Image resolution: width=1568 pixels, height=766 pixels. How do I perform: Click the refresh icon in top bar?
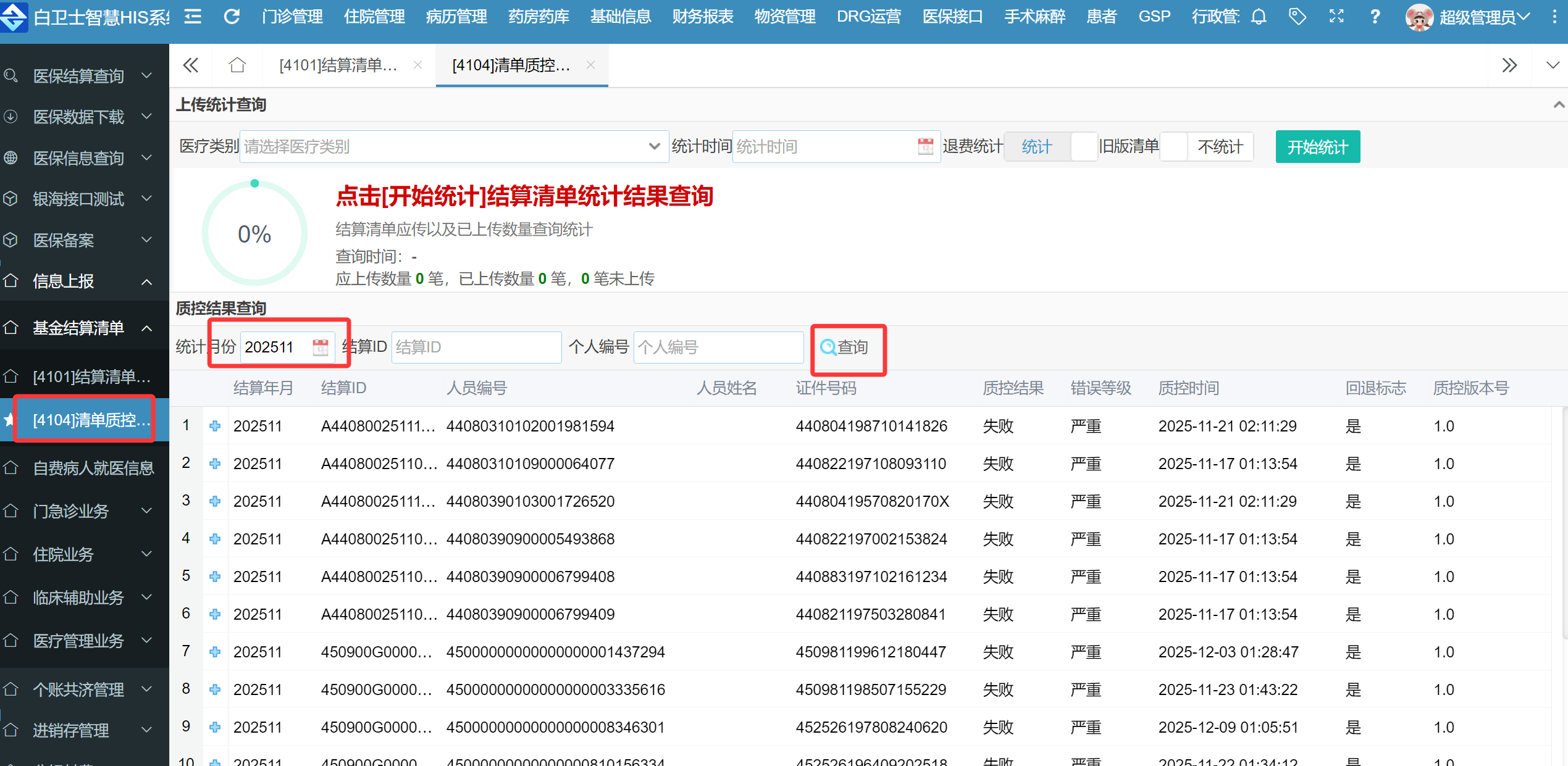tap(232, 17)
